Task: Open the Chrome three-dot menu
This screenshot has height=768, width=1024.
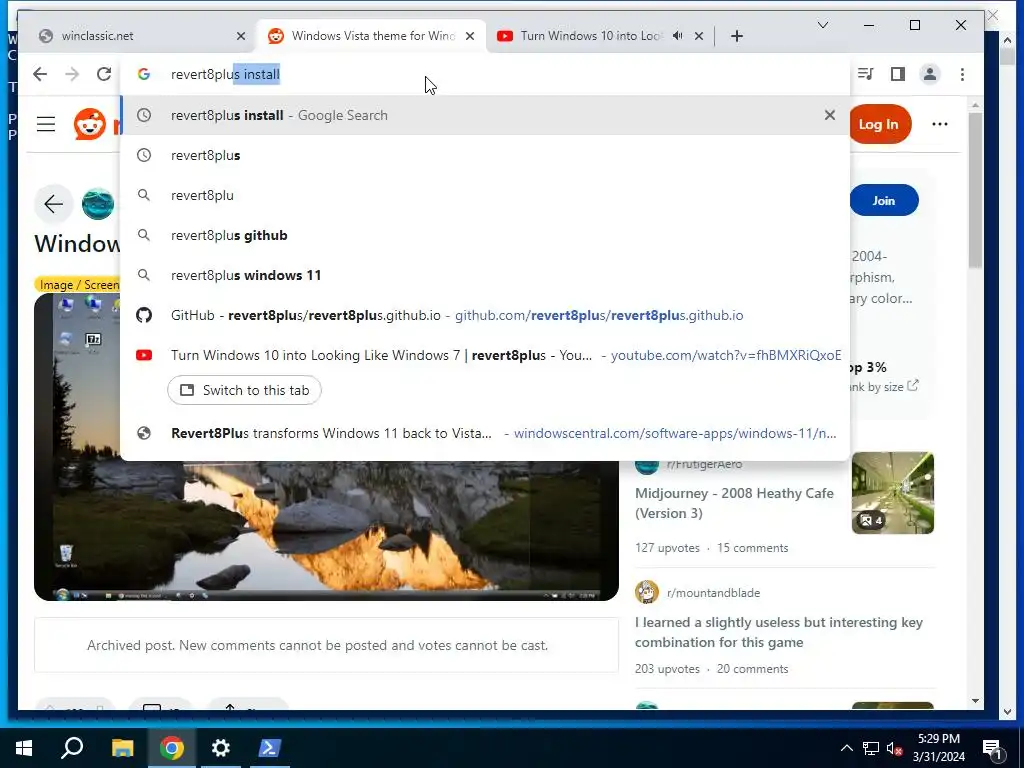Action: point(962,74)
